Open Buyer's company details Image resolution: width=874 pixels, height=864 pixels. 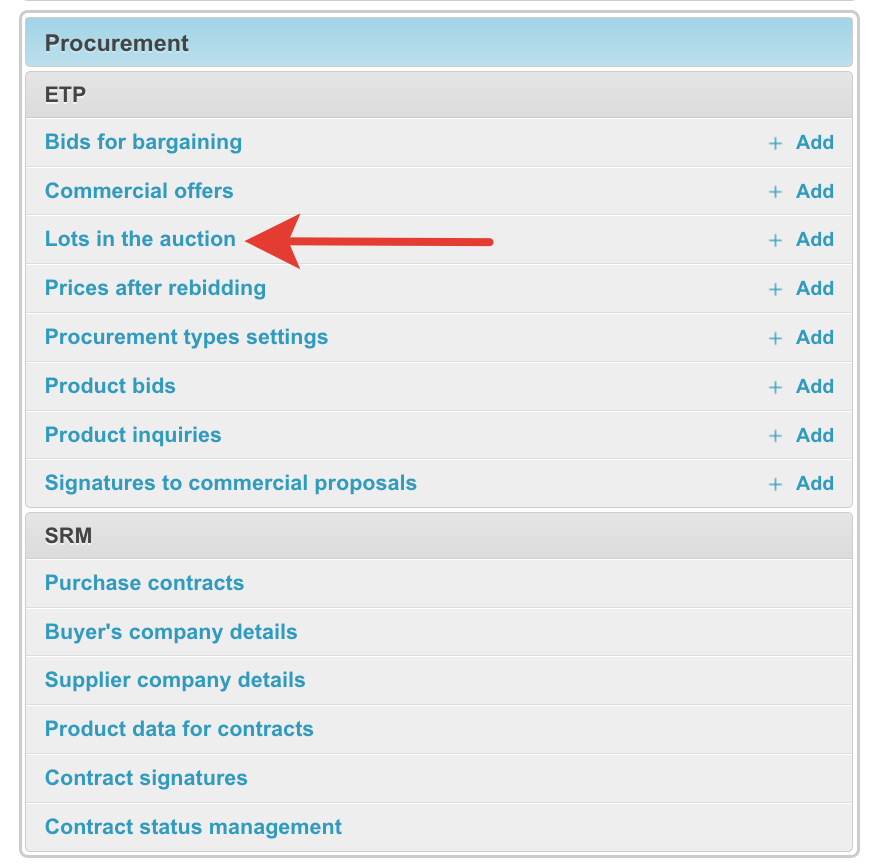click(171, 632)
